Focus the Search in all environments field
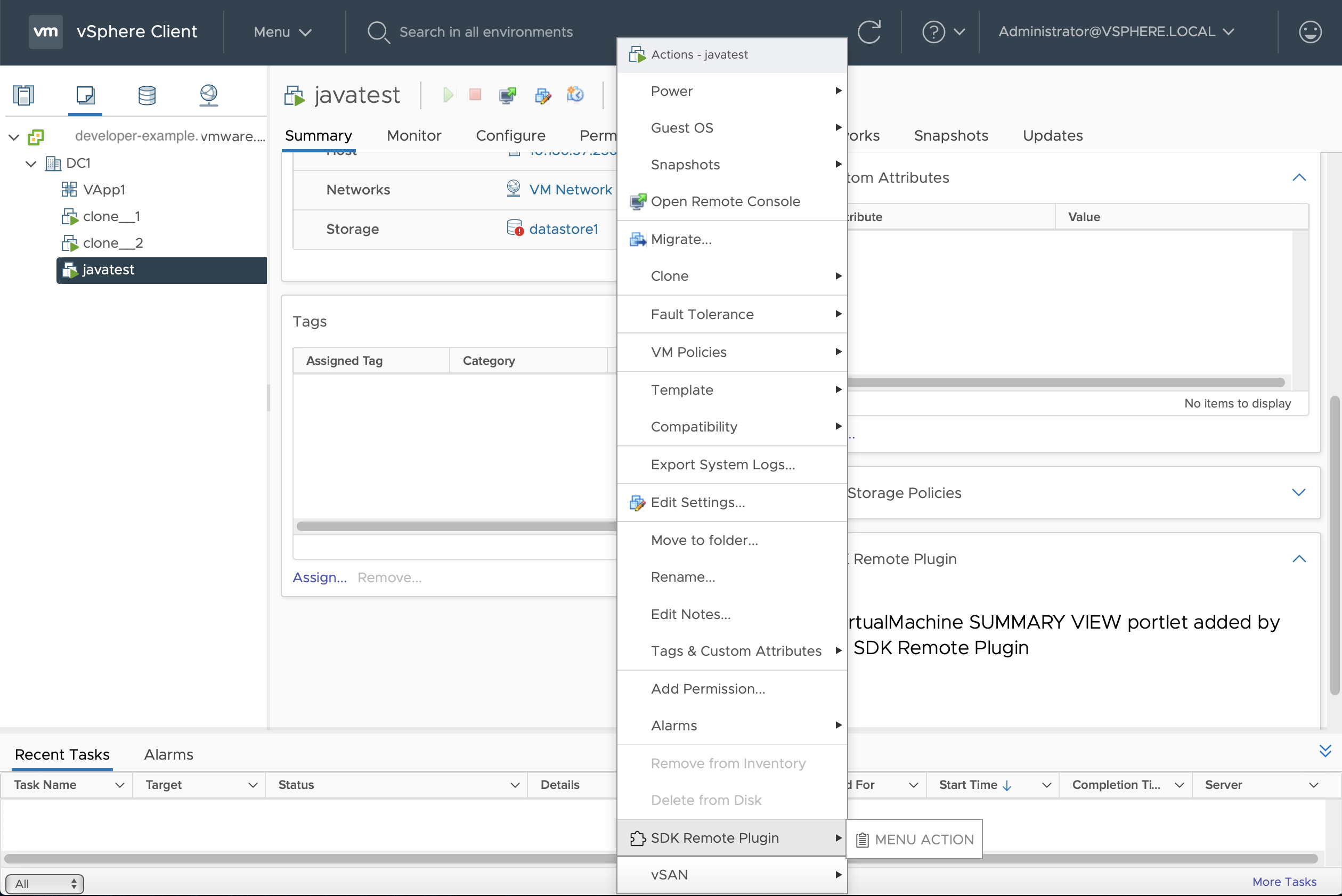This screenshot has height=896, width=1342. (x=486, y=32)
